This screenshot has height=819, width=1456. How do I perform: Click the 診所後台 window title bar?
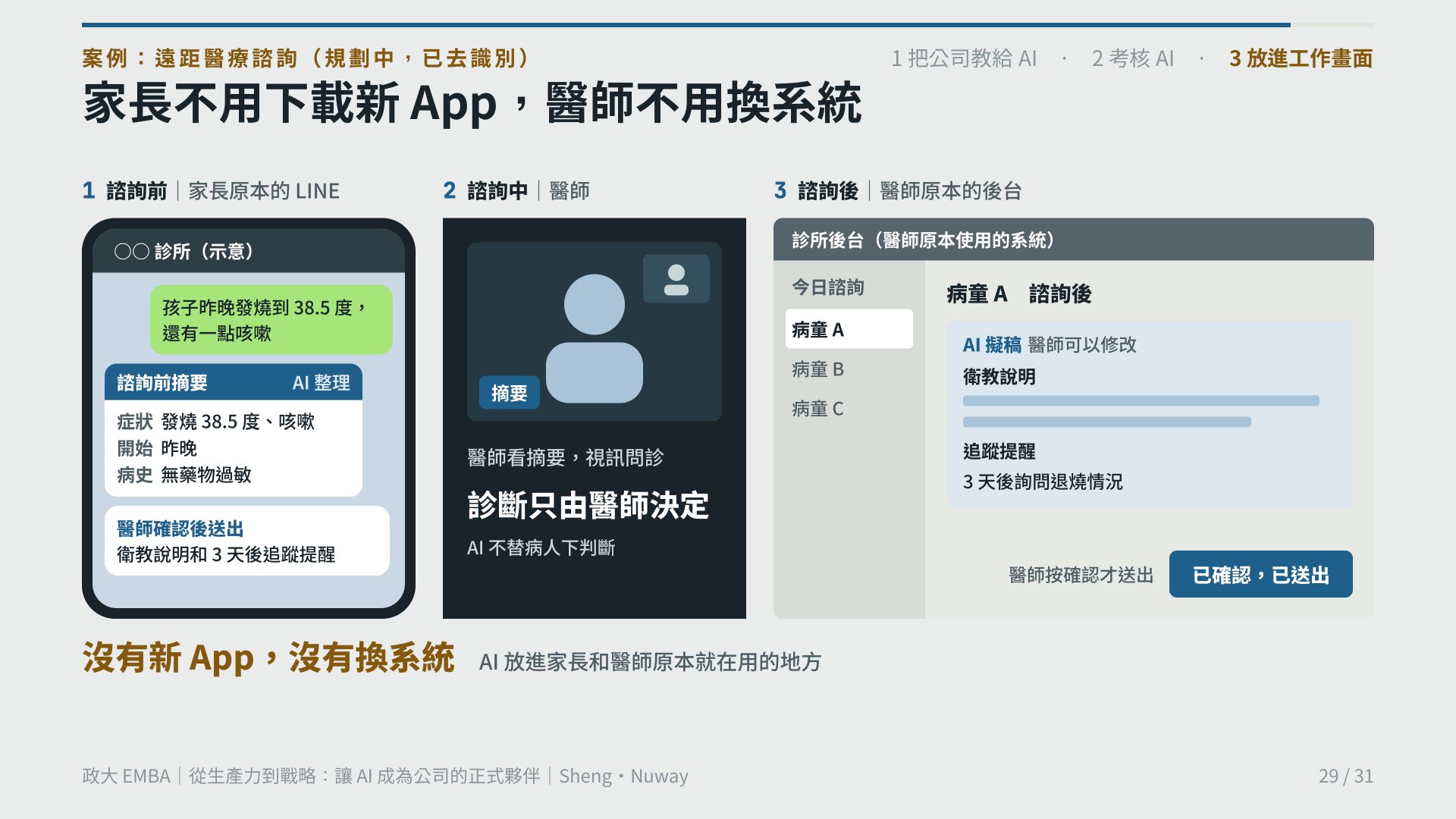1073,240
